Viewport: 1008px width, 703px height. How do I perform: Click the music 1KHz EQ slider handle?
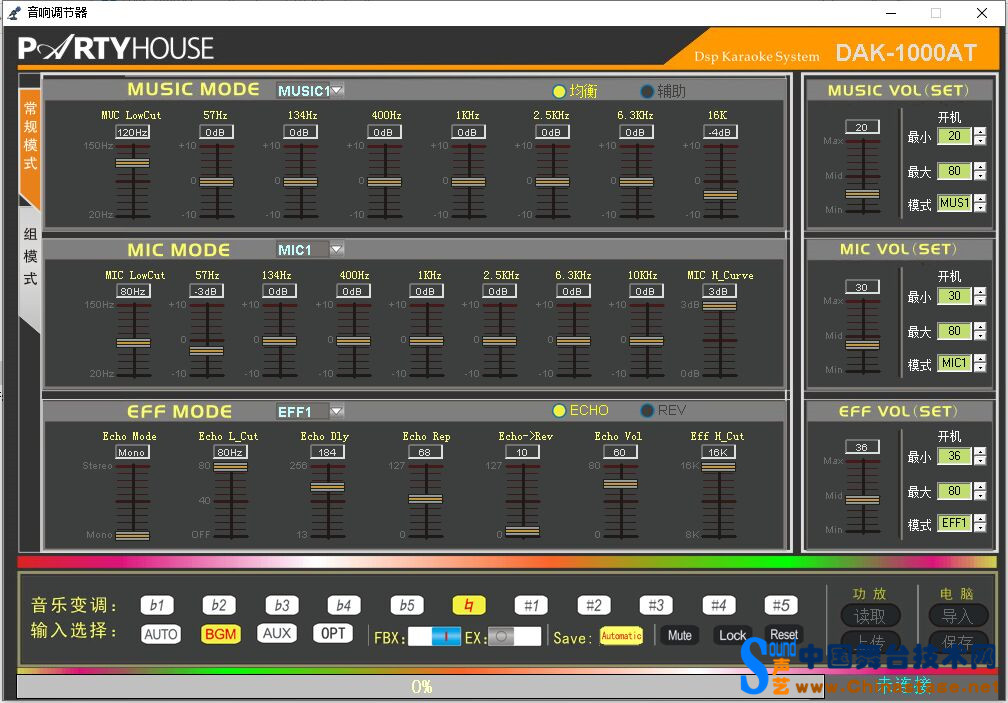pos(468,182)
